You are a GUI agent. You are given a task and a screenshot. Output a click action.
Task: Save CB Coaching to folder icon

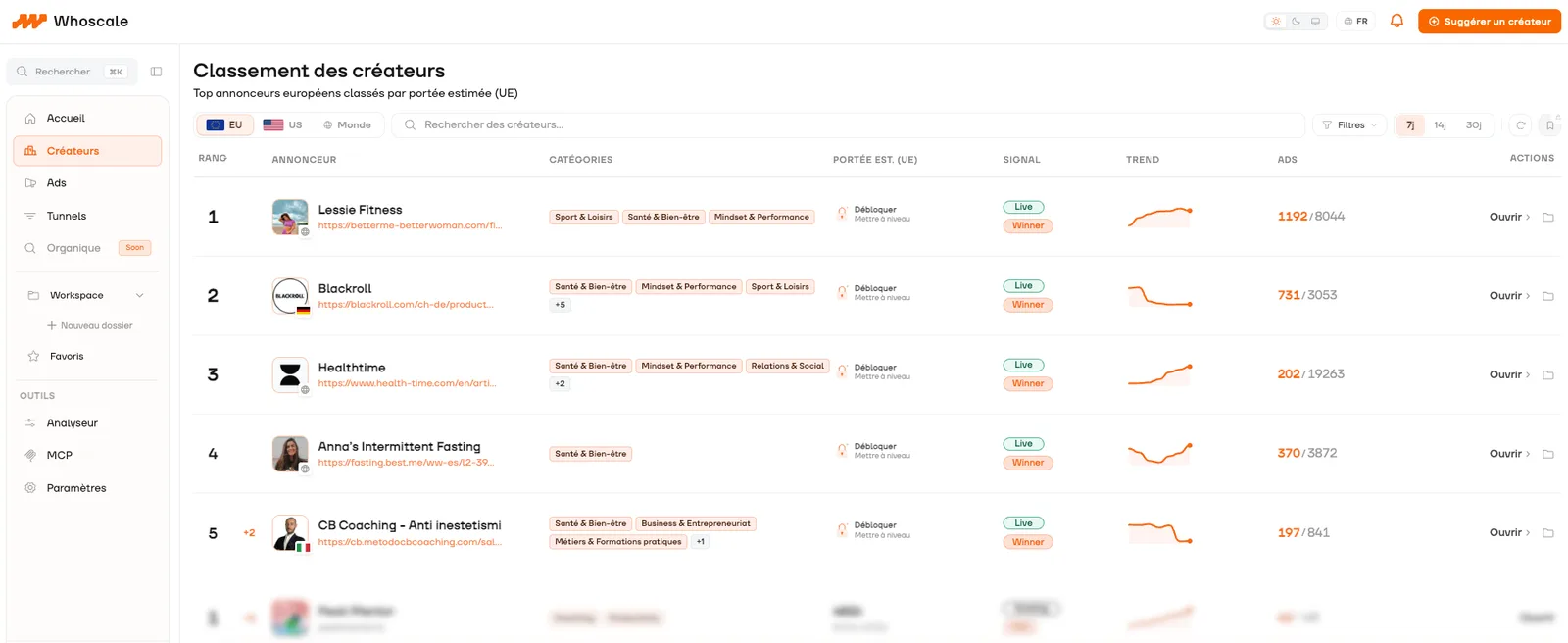1548,533
